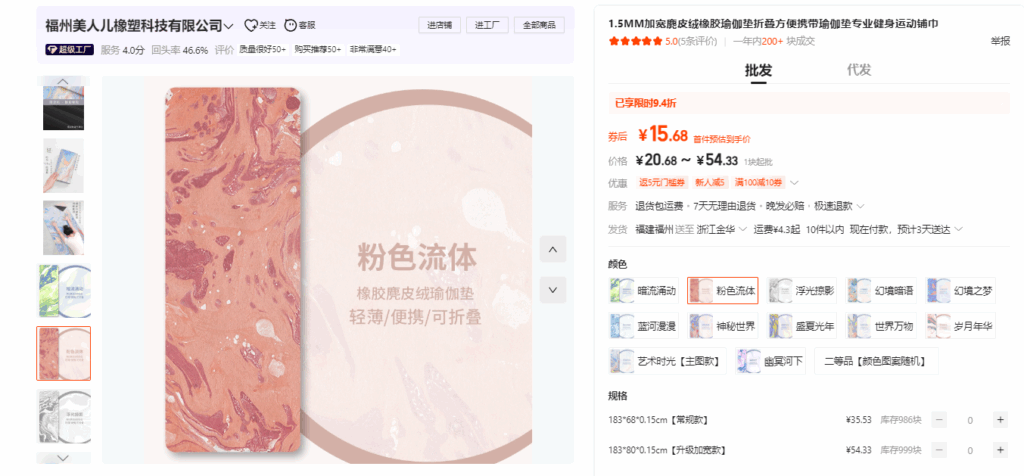The width and height of the screenshot is (1024, 476).
Task: Click the 全部商品 button
Action: click(539, 25)
